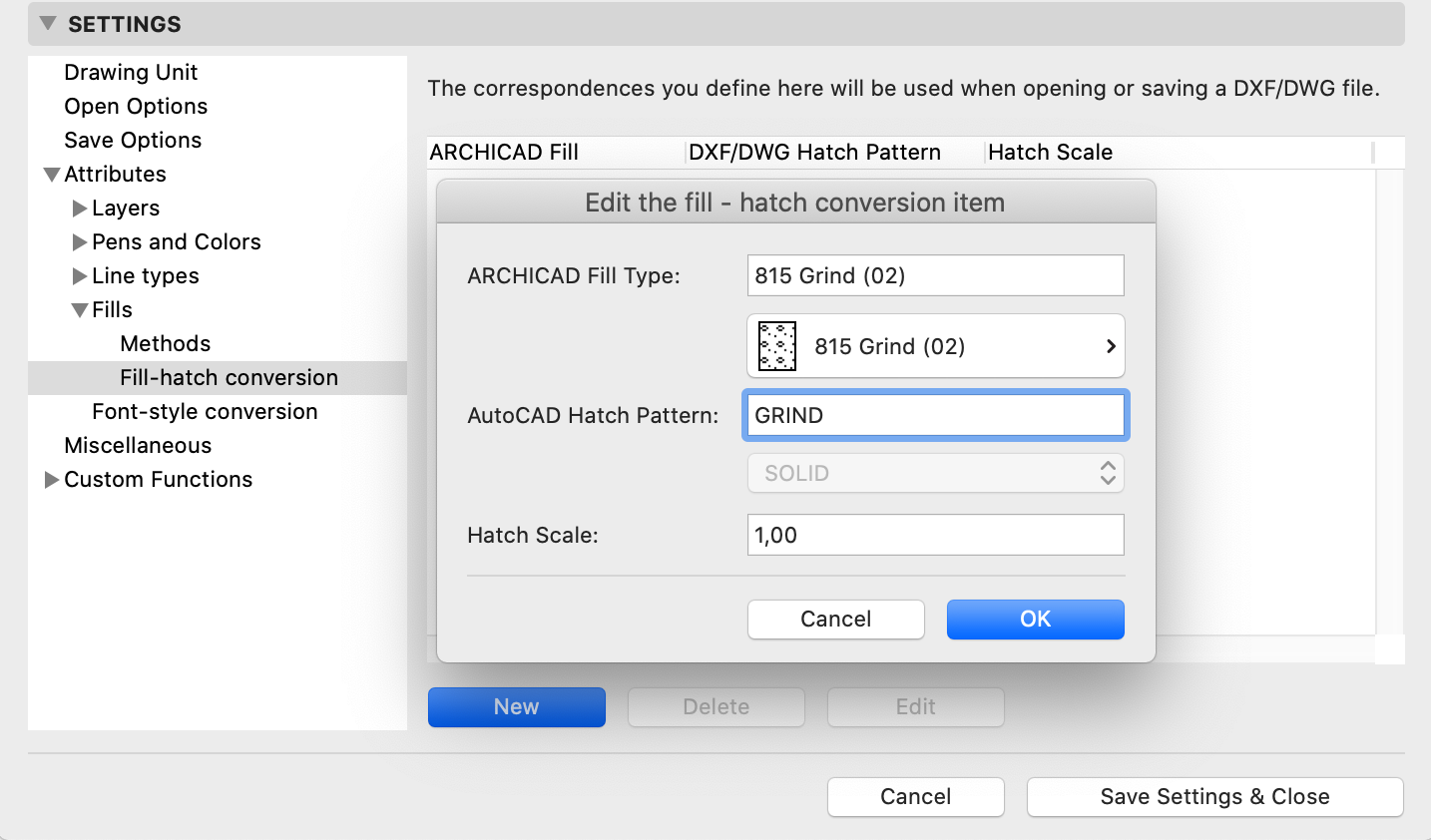Select Methods under Fills

(x=166, y=343)
